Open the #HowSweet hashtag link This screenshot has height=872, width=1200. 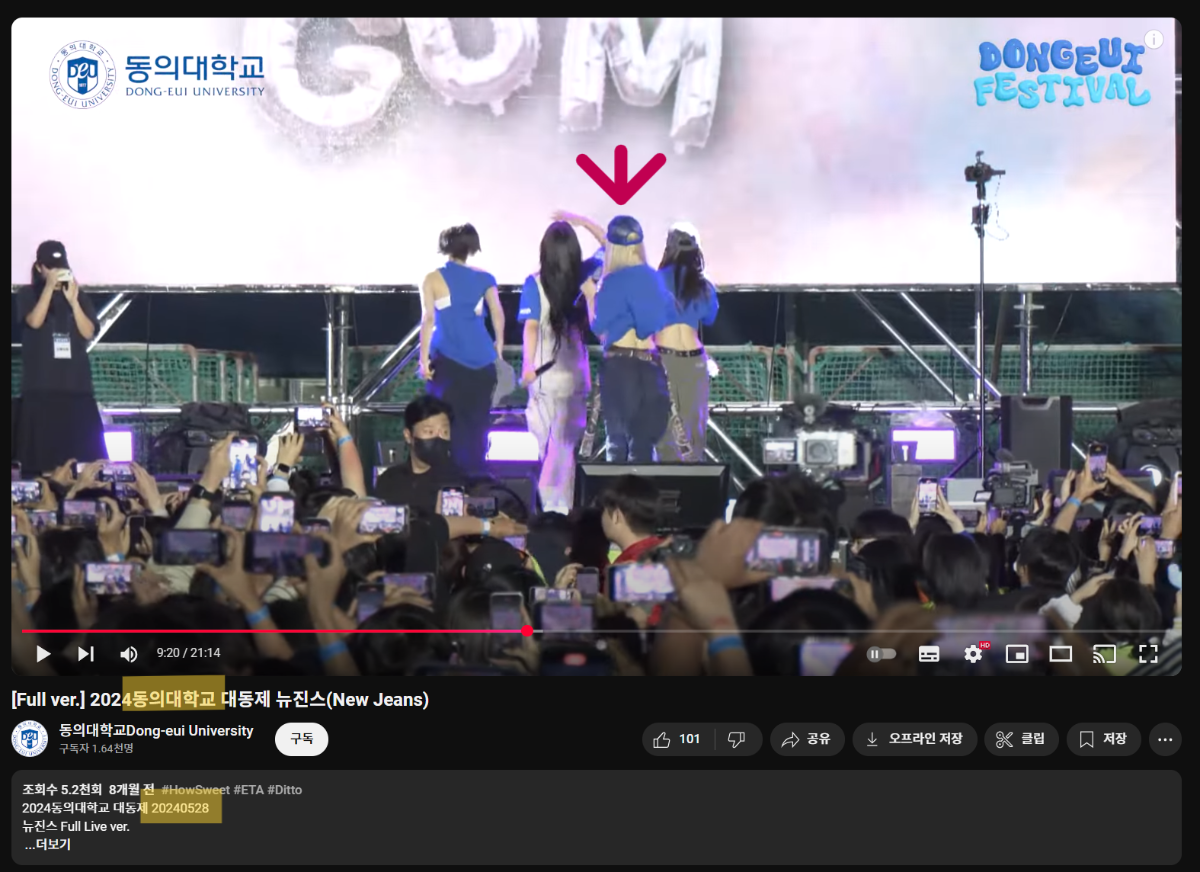pos(195,789)
